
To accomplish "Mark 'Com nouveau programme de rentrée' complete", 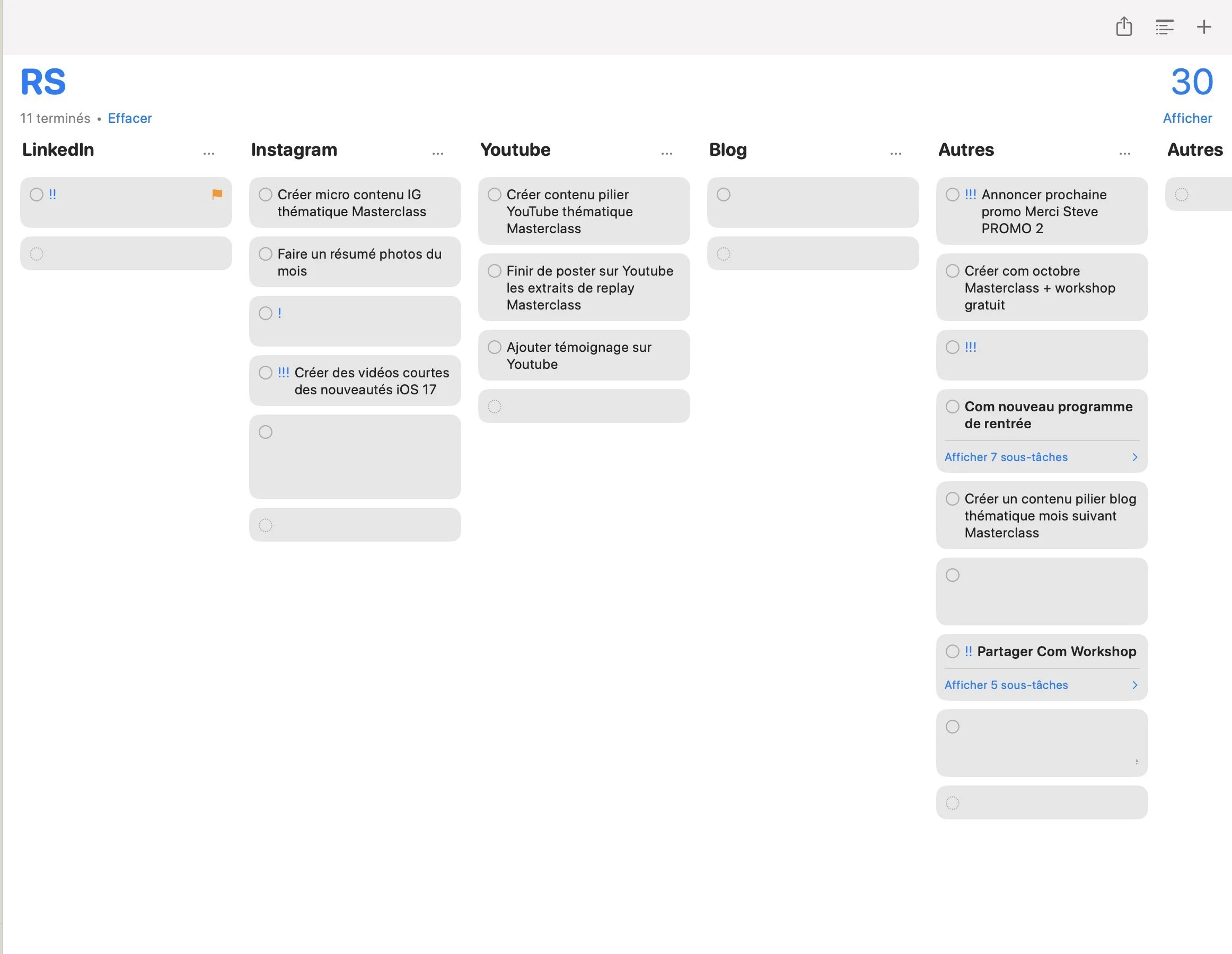I will click(x=953, y=407).
